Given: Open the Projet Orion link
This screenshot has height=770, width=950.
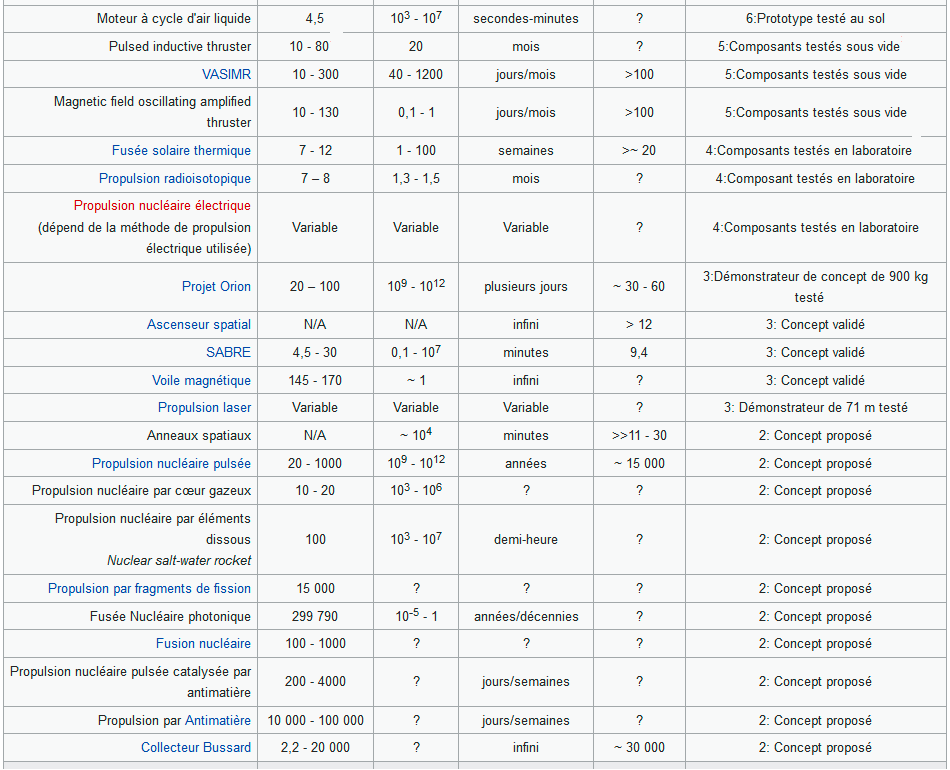Looking at the screenshot, I should click(x=216, y=287).
